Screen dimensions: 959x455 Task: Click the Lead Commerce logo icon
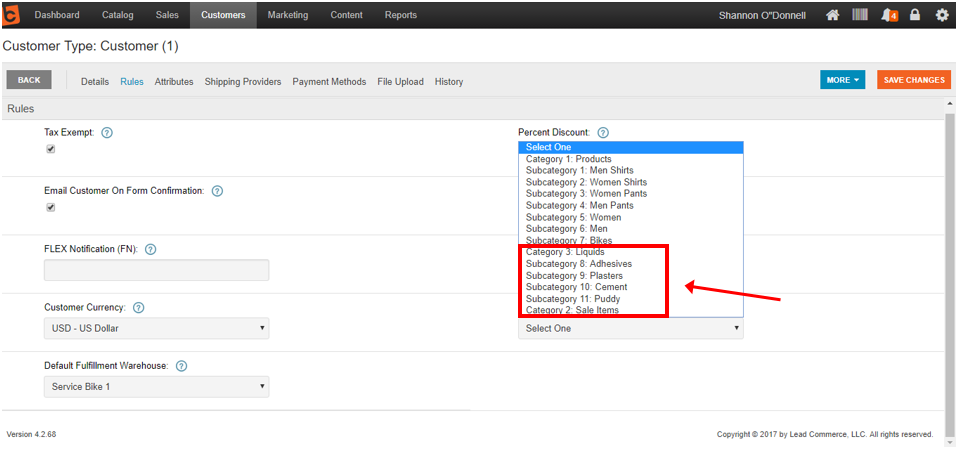pyautogui.click(x=12, y=15)
